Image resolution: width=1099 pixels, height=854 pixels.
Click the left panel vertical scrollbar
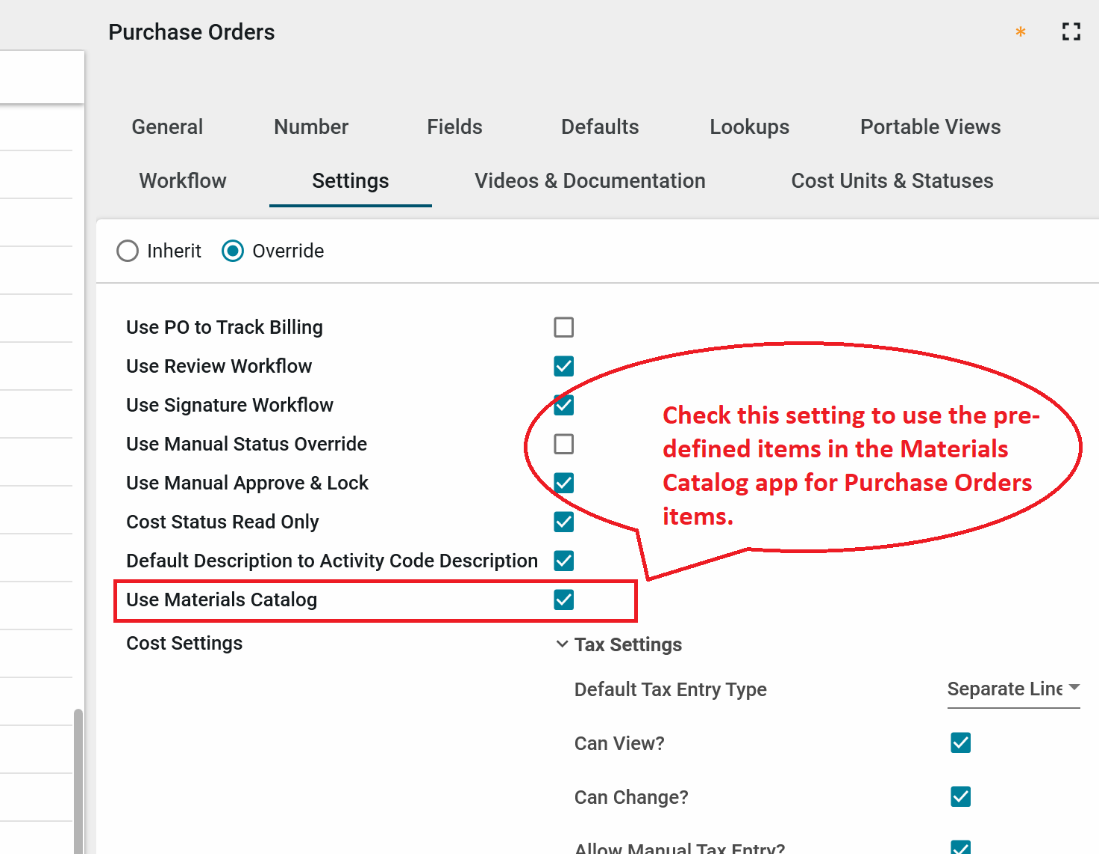click(78, 780)
